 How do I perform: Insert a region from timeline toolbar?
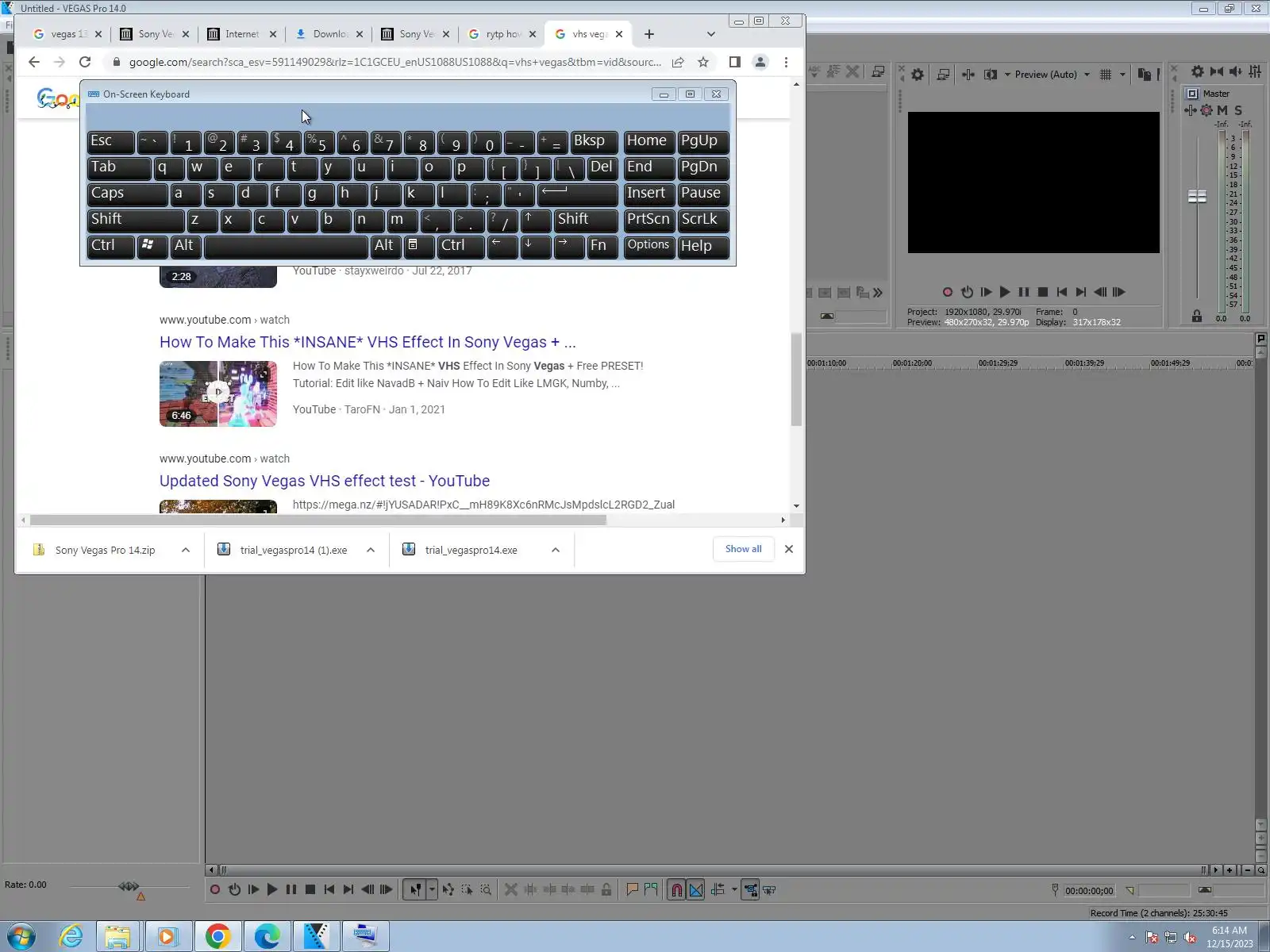tap(652, 890)
